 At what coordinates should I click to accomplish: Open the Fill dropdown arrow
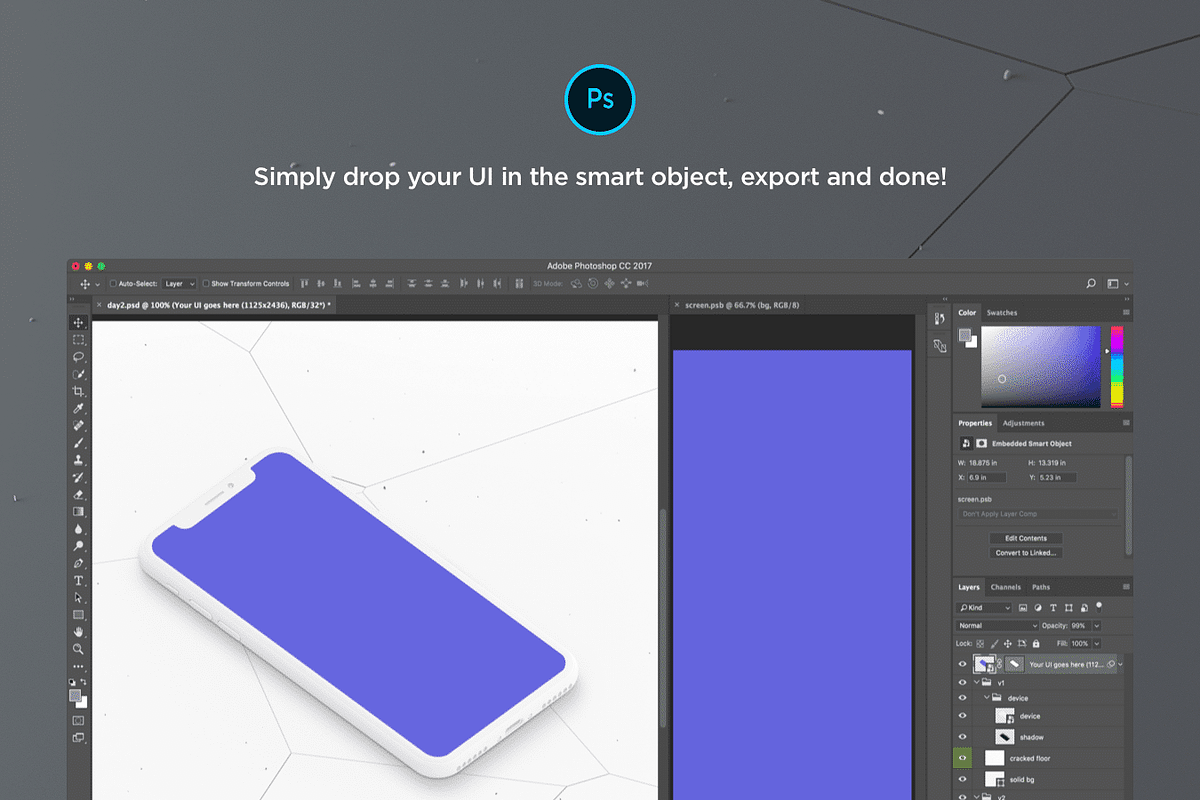click(1097, 643)
